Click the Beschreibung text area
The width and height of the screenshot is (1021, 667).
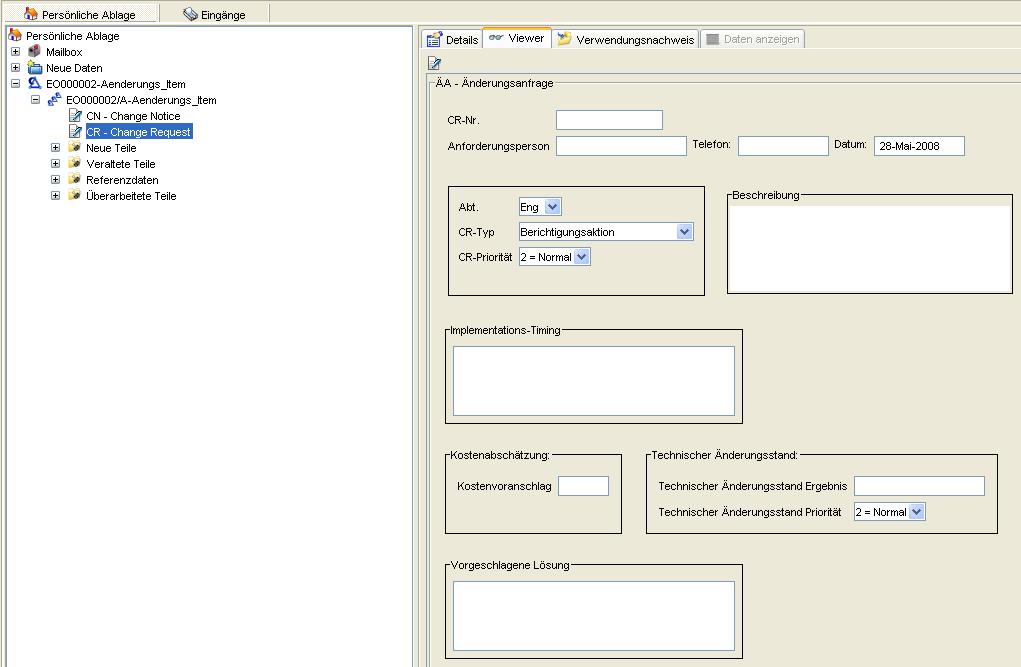[x=870, y=248]
